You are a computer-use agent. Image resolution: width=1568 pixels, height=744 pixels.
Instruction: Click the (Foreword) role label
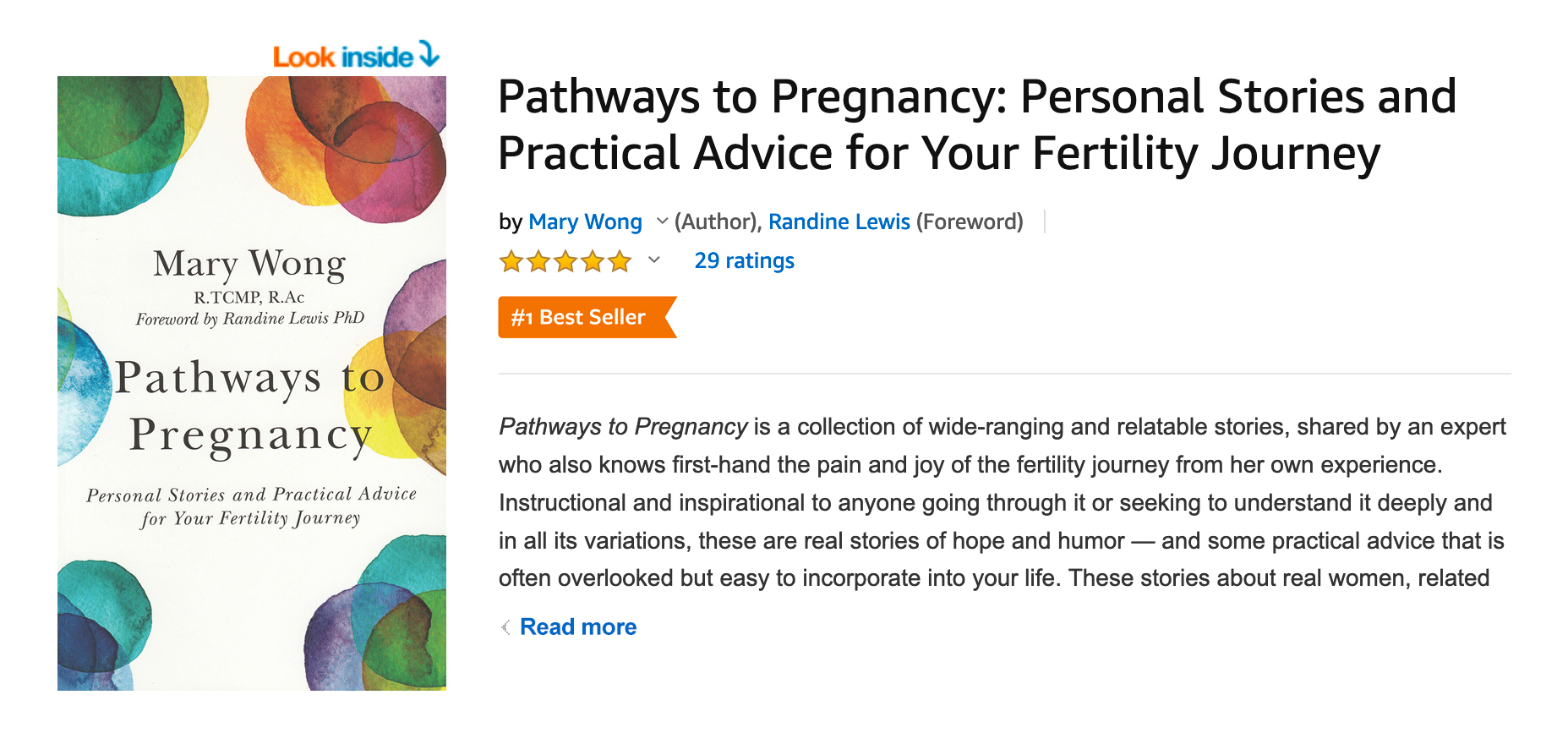coord(970,222)
